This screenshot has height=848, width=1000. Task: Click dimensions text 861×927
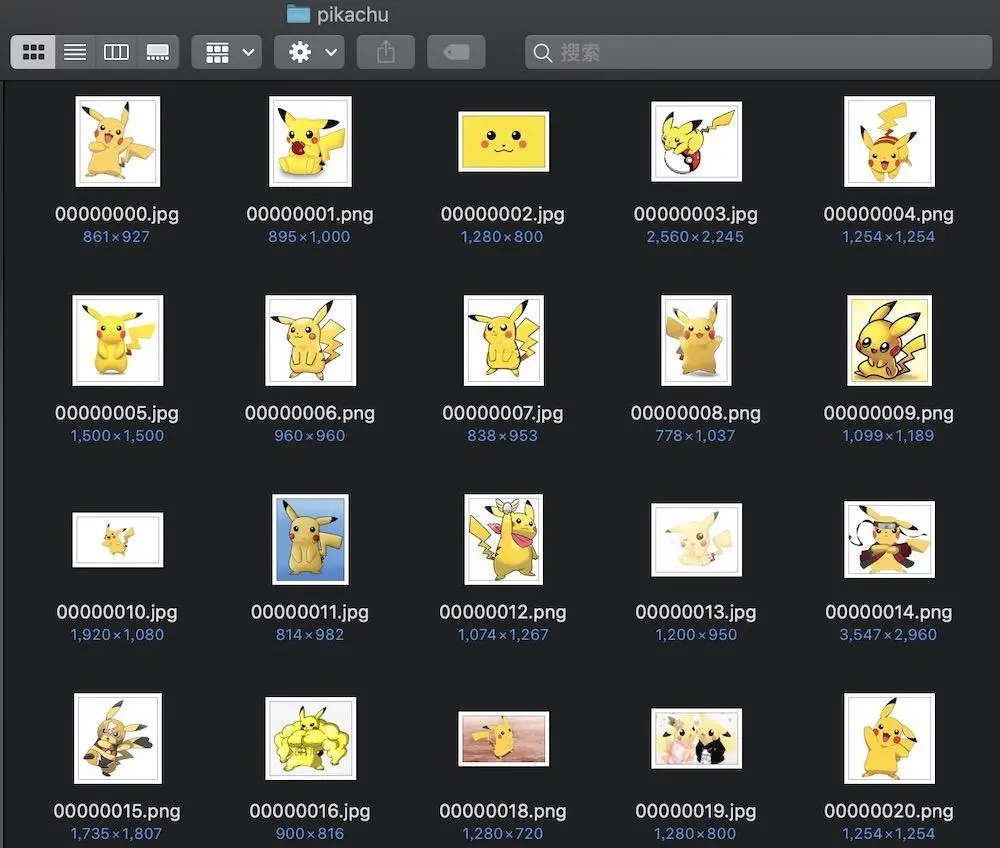click(116, 237)
